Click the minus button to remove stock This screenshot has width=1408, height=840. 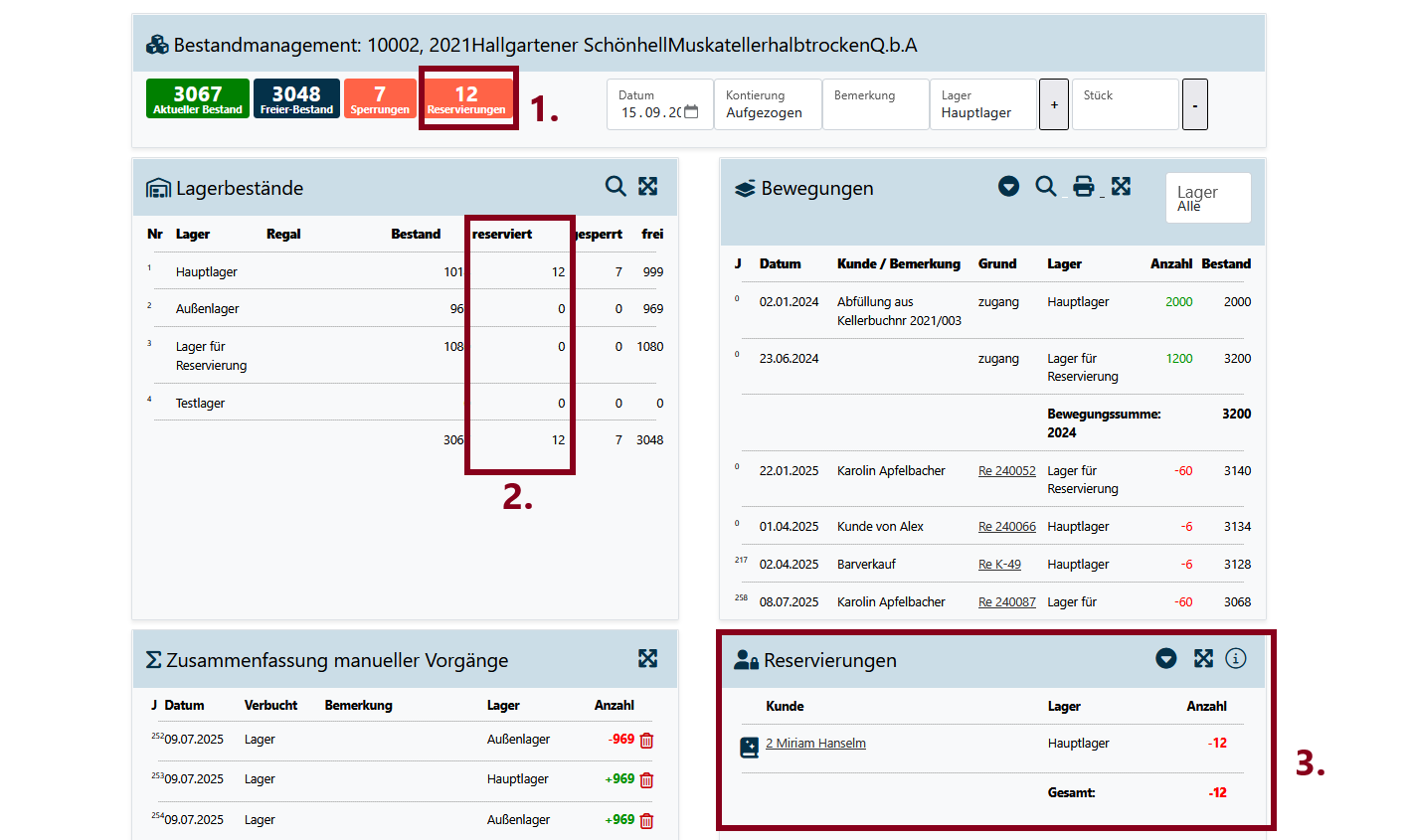1194,104
